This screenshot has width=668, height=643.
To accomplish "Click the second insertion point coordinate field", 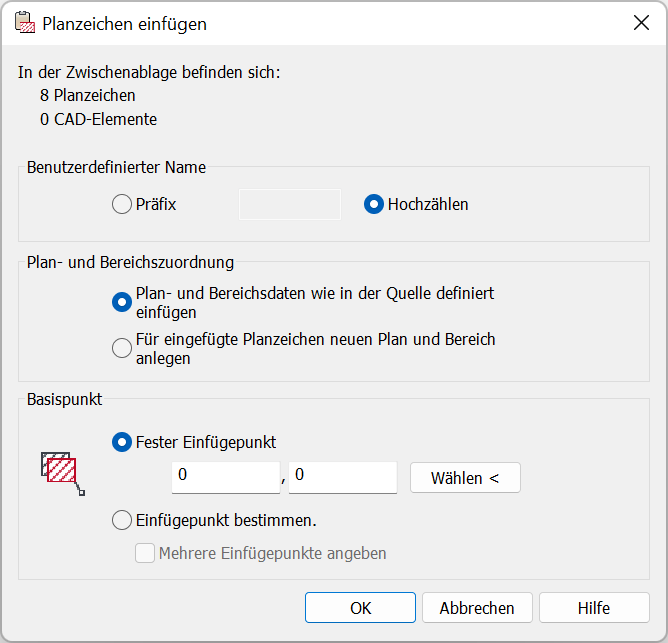I will pos(343,477).
